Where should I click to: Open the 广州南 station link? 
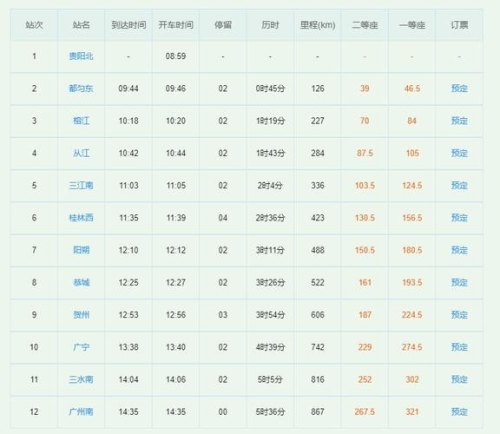81,412
